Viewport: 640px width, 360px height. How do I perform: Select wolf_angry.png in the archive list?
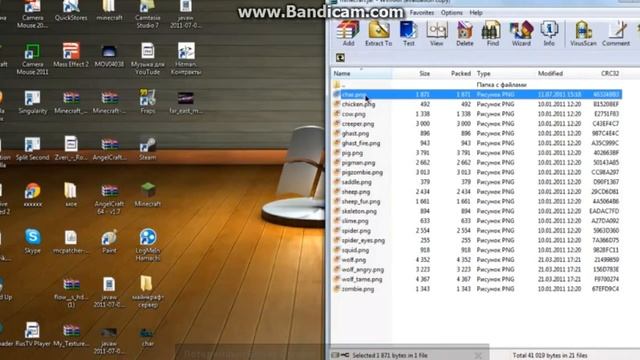coord(477,269)
